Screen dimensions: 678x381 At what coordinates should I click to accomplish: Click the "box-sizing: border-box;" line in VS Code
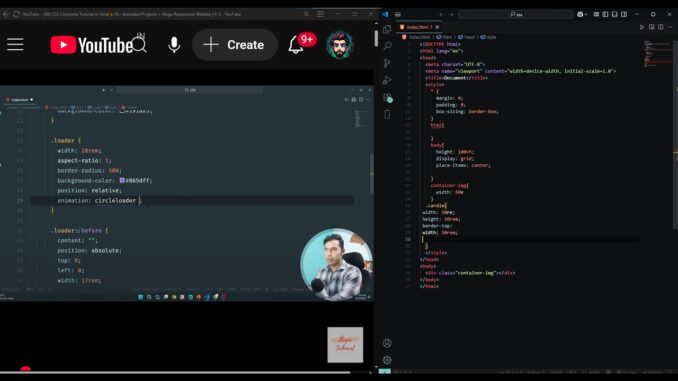[x=467, y=112]
